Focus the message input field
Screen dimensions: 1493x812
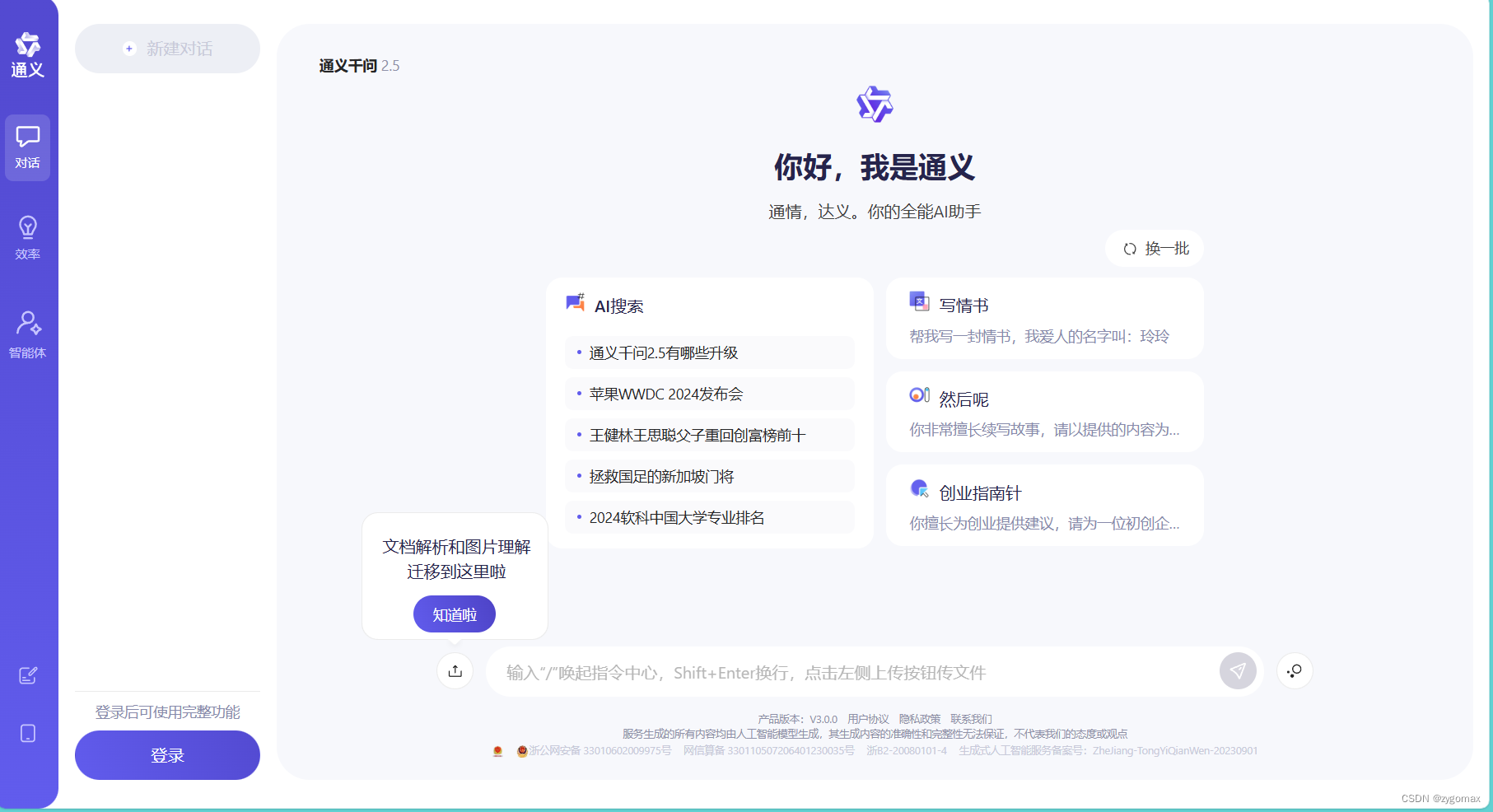856,672
